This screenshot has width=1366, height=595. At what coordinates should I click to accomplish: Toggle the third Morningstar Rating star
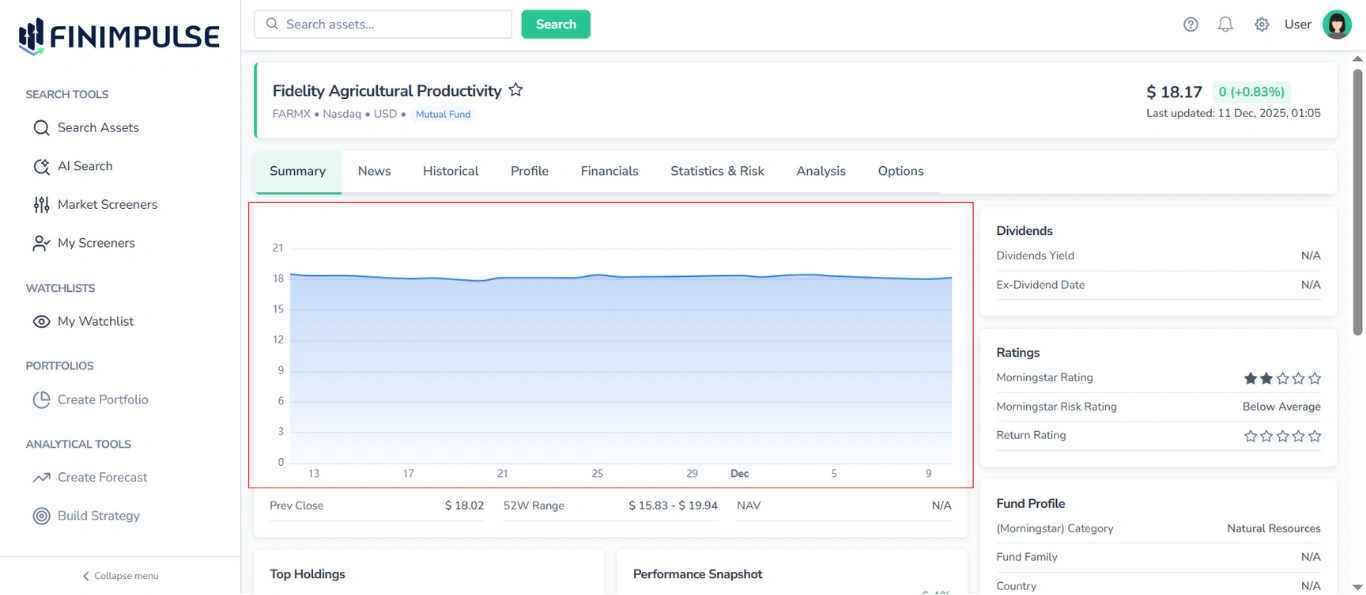tap(1282, 378)
